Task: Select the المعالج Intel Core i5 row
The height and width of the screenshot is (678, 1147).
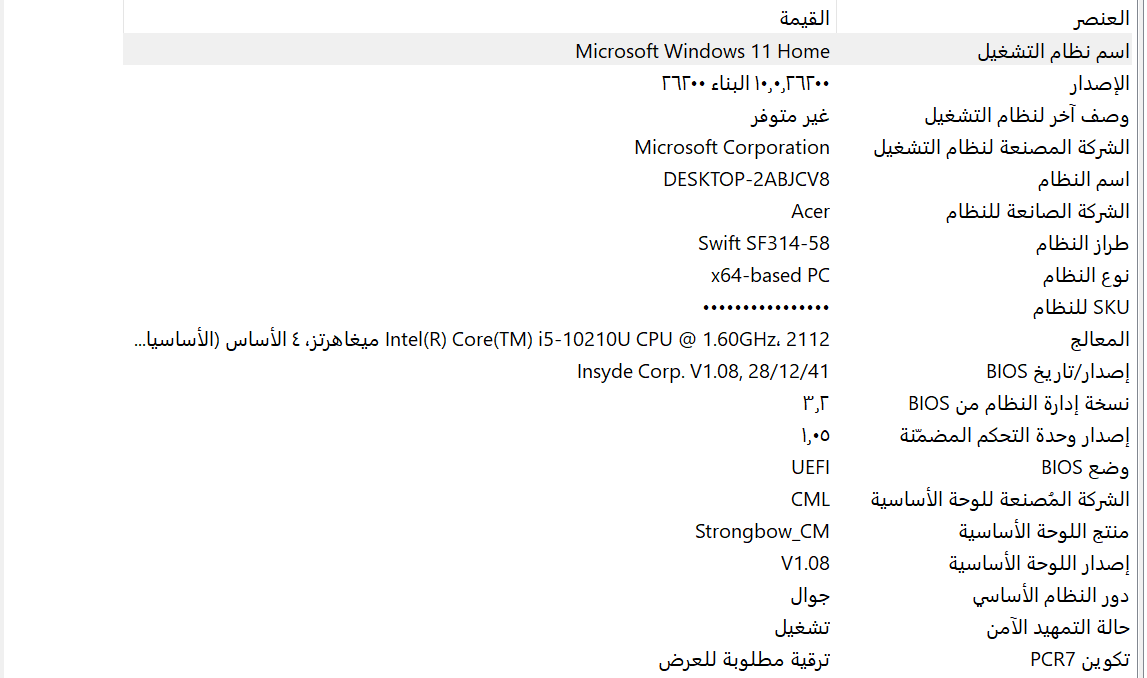Action: click(628, 339)
